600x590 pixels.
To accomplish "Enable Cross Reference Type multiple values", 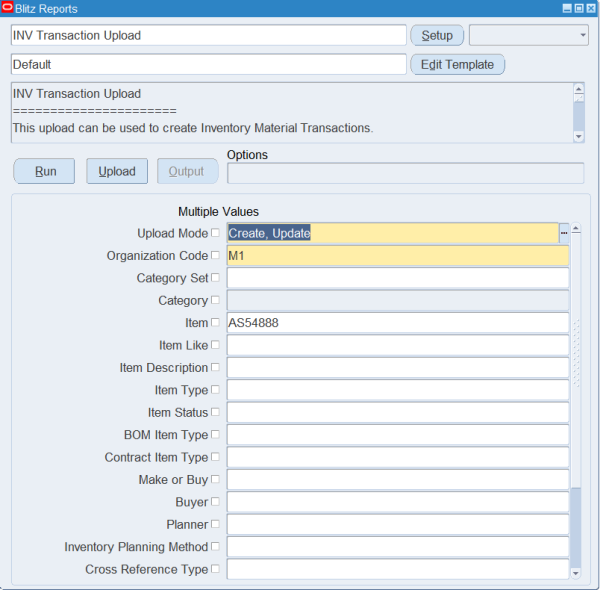I will pos(215,569).
